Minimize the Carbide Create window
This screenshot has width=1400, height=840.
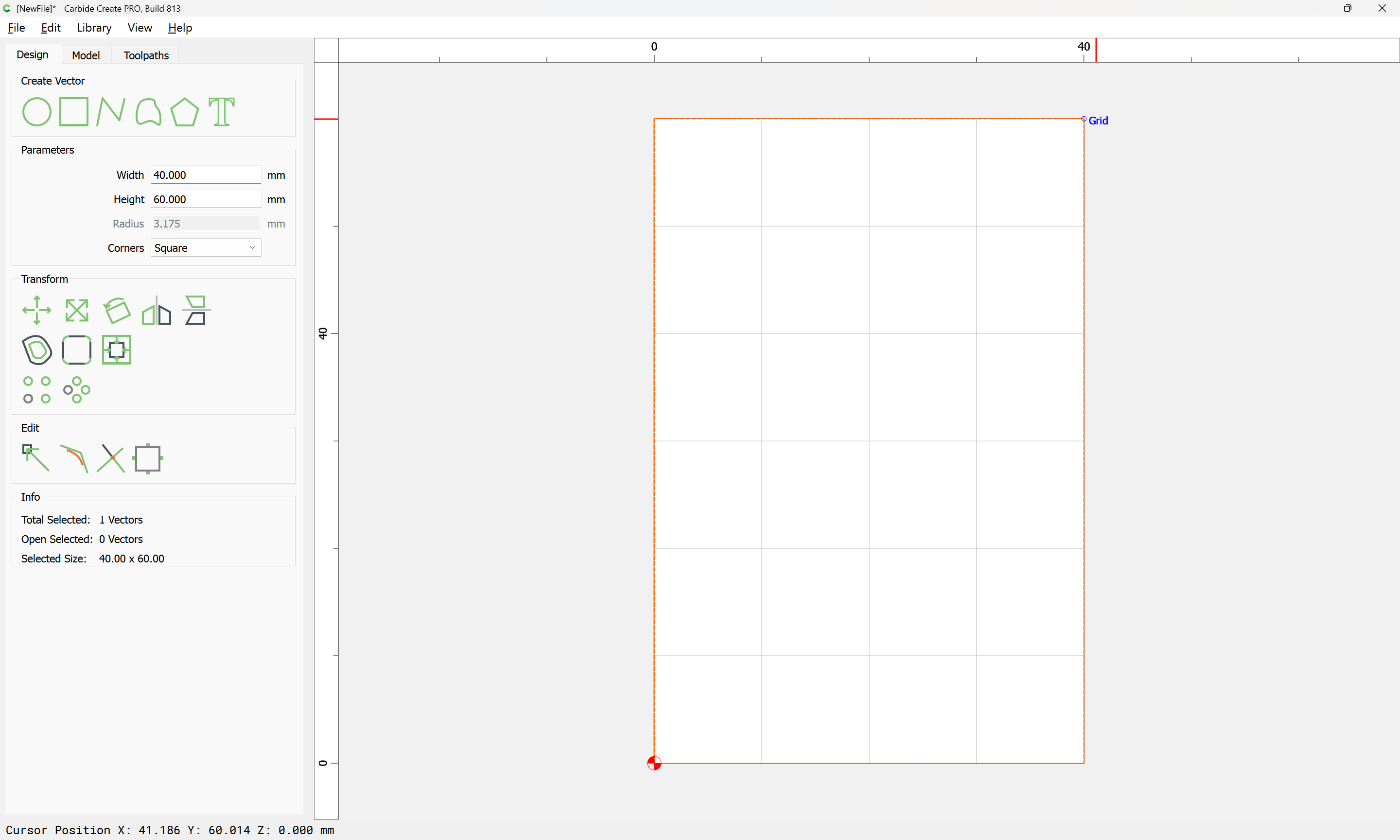click(x=1314, y=8)
